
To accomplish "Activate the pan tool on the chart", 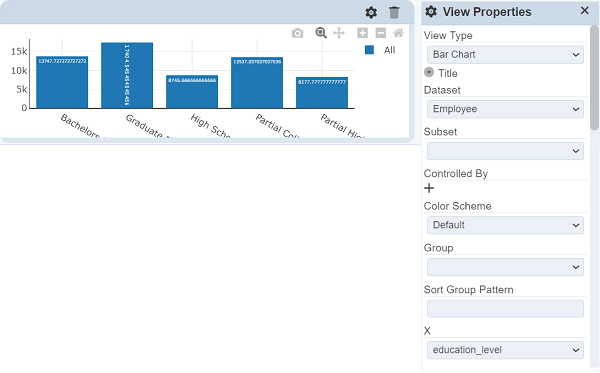I will point(339,33).
